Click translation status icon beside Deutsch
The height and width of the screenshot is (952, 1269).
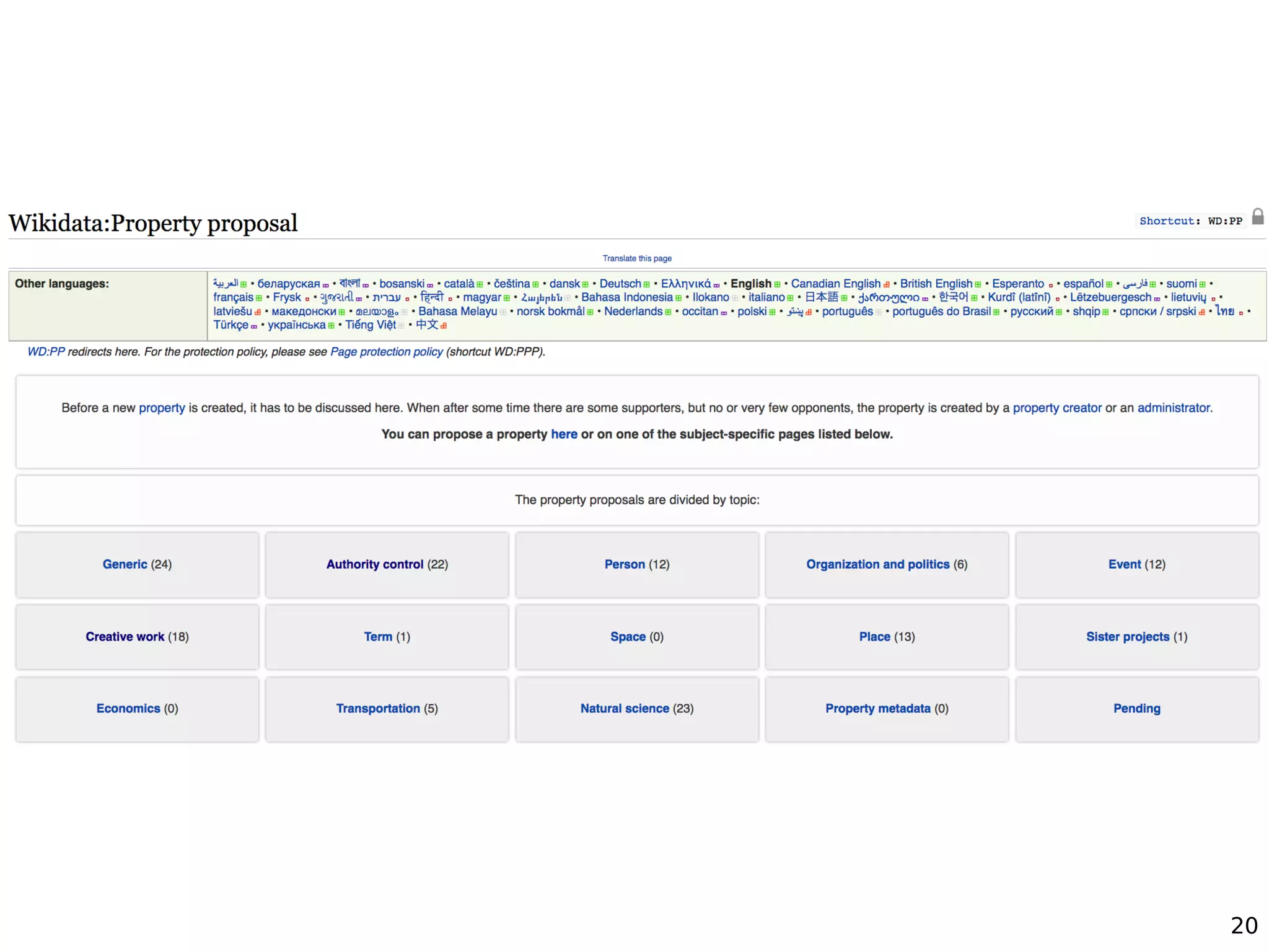coord(646,285)
